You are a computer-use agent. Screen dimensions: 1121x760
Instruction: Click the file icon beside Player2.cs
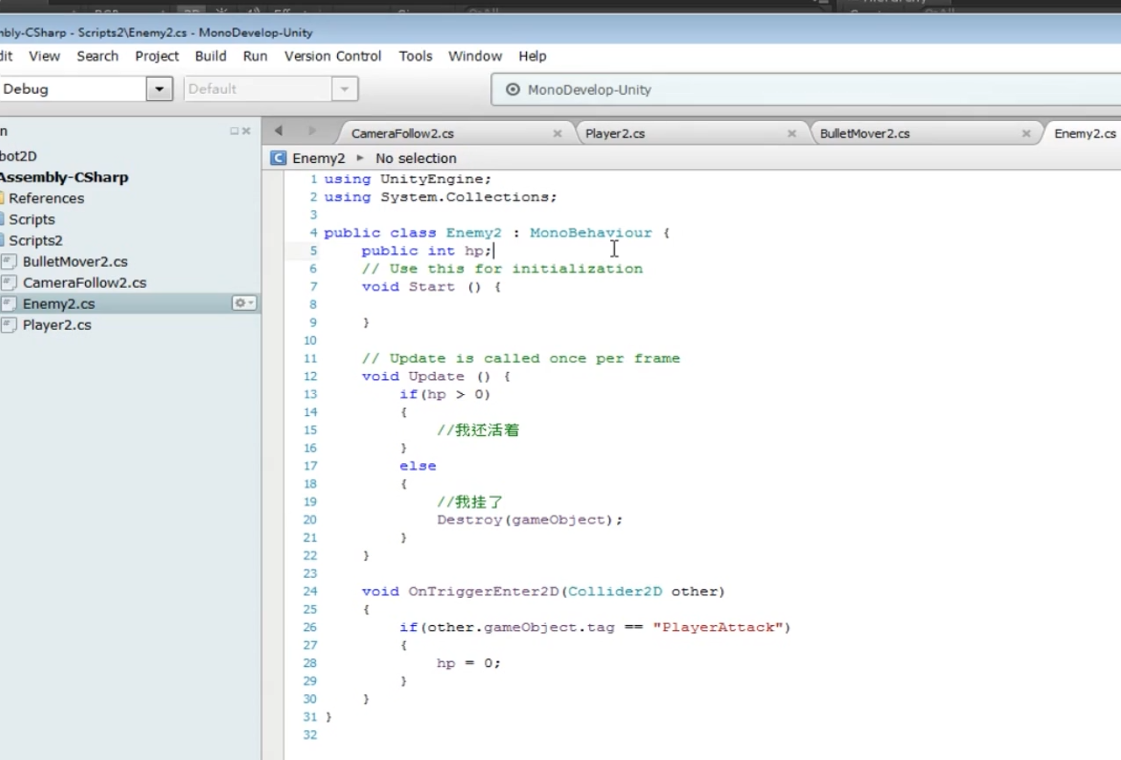9,325
